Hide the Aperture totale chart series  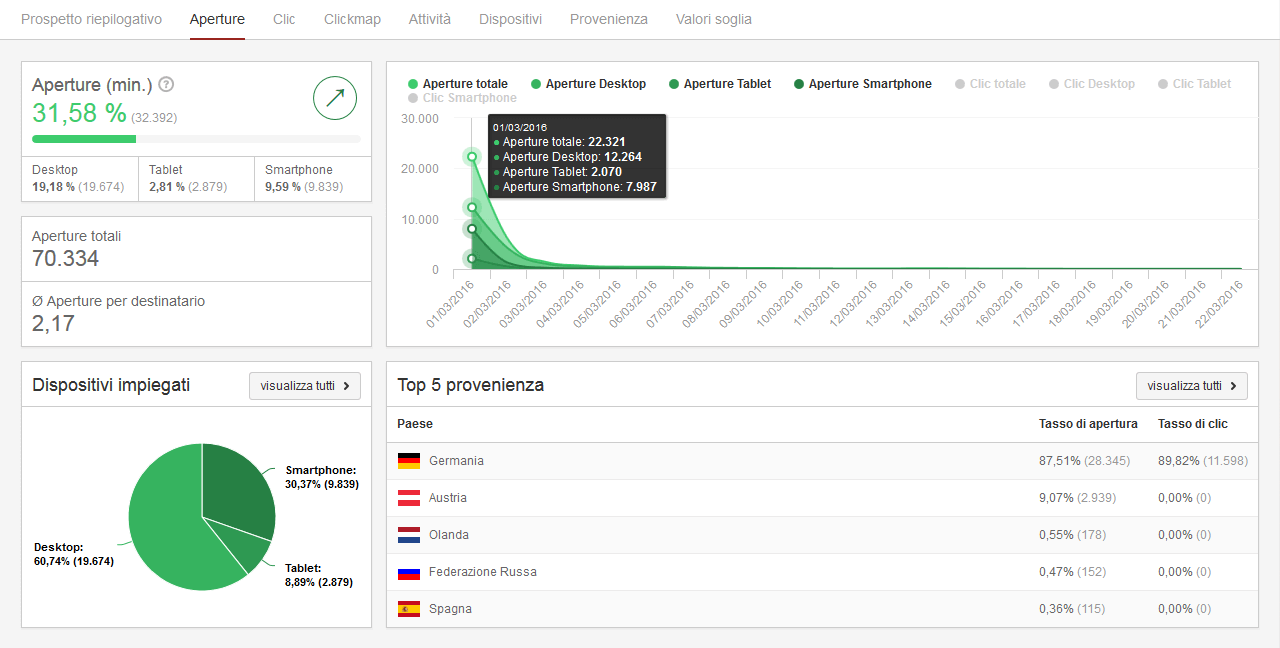click(x=458, y=84)
